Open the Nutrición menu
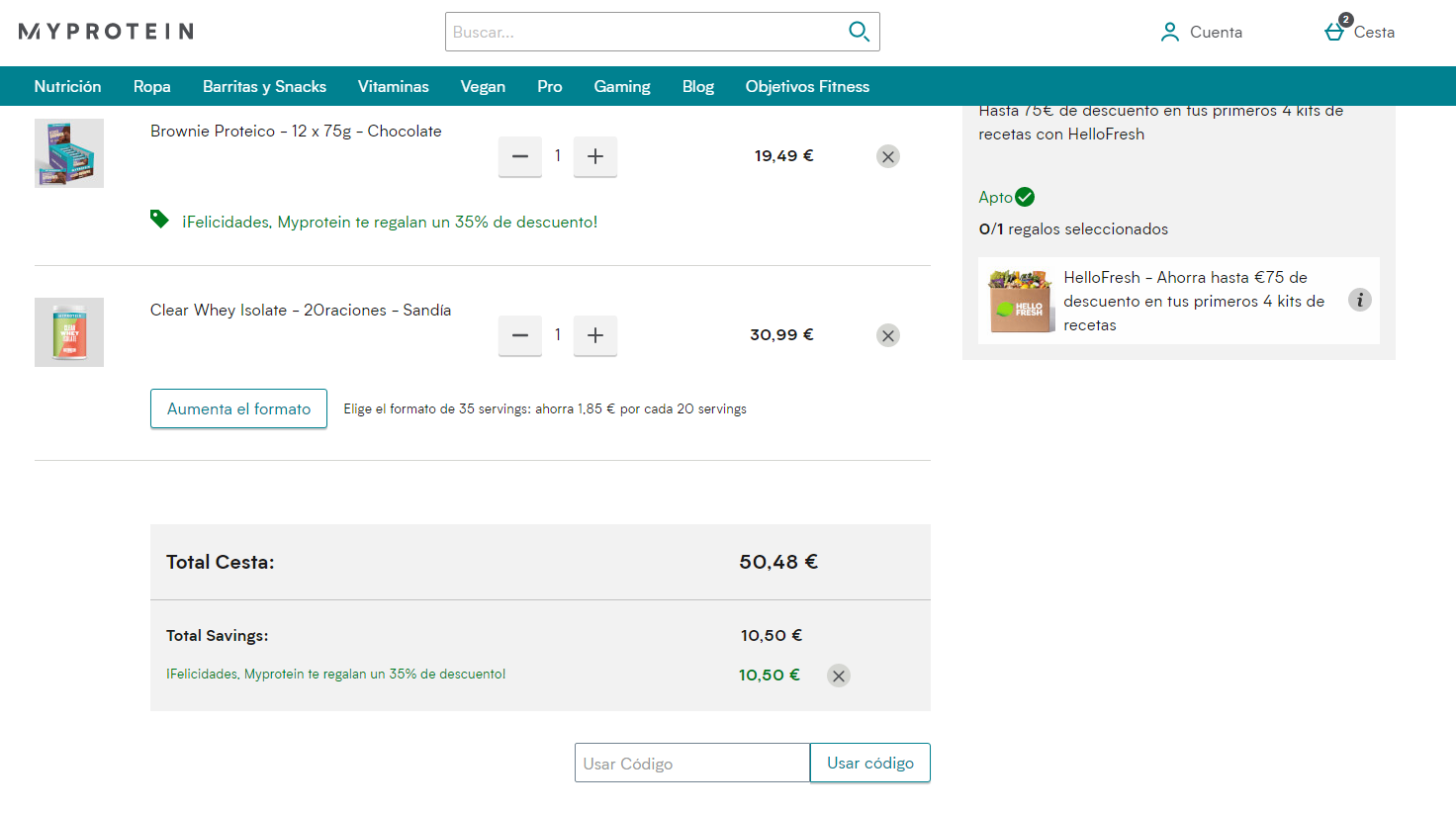This screenshot has height=813, width=1456. (x=67, y=86)
